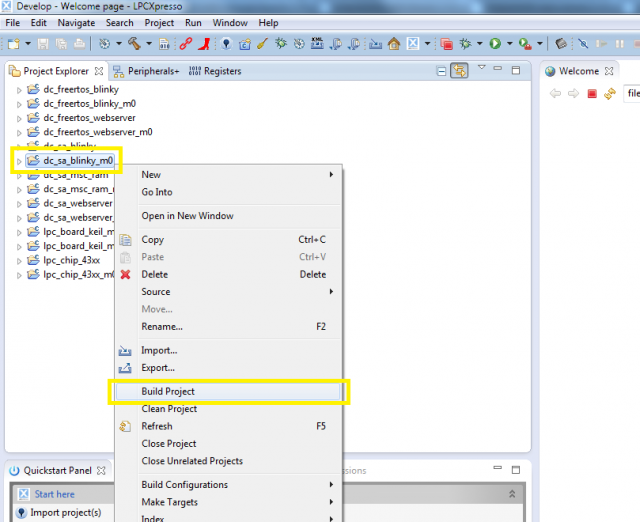Click the Refresh icon in Welcome browser
Viewport: 640px width, 522px height.
pos(610,93)
